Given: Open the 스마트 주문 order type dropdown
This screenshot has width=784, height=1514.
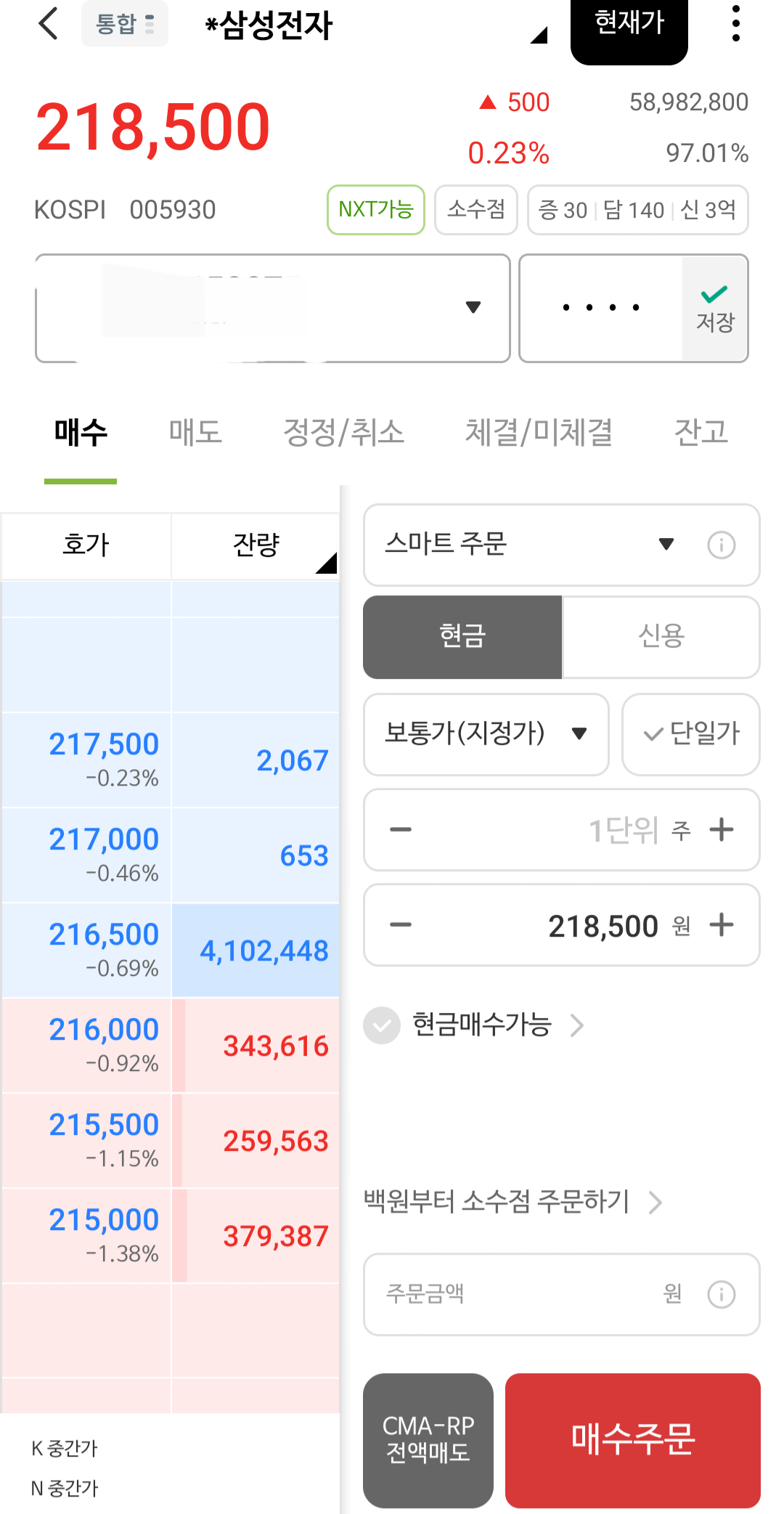Looking at the screenshot, I should tap(666, 545).
